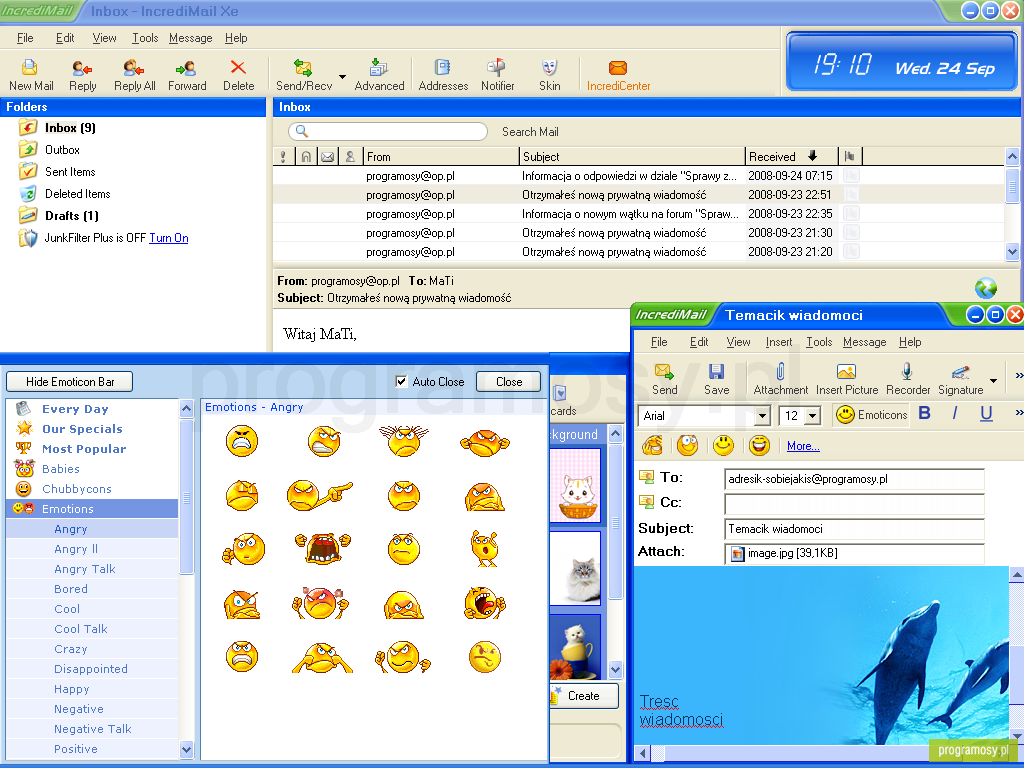The height and width of the screenshot is (768, 1024).
Task: Click the Emoticons toolbar button
Action: (871, 415)
